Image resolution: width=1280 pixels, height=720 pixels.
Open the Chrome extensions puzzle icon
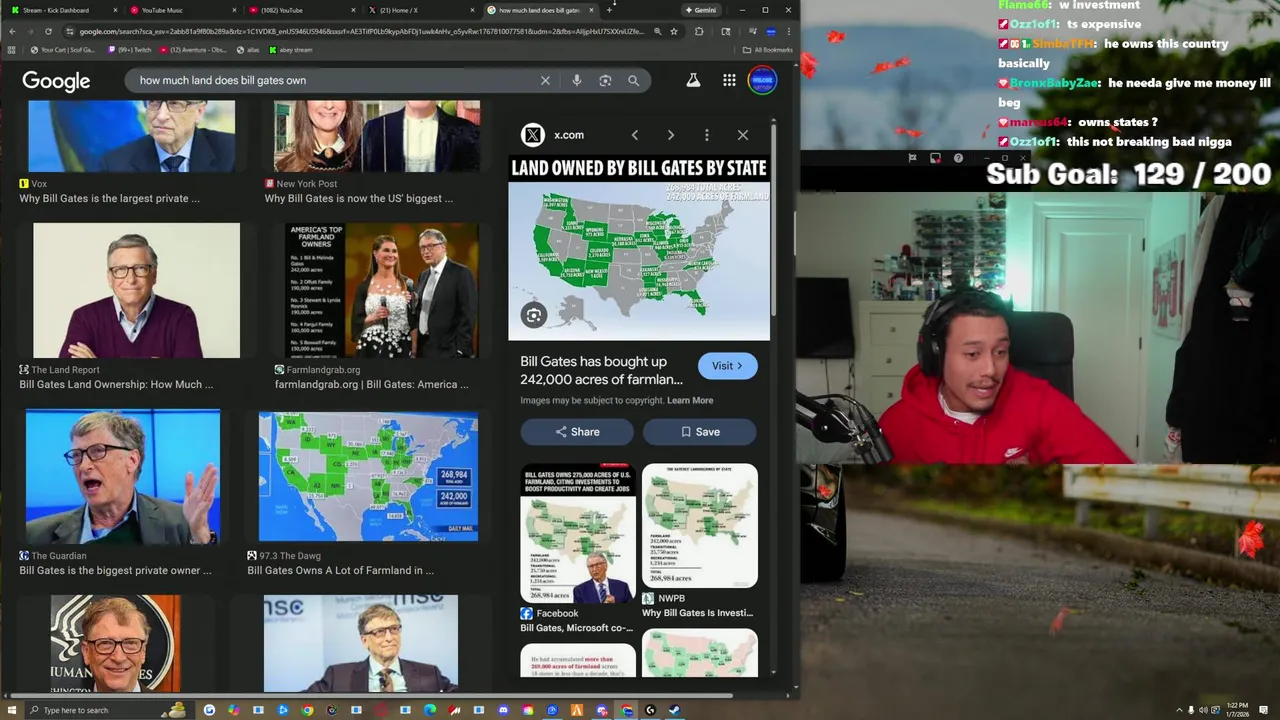(699, 31)
